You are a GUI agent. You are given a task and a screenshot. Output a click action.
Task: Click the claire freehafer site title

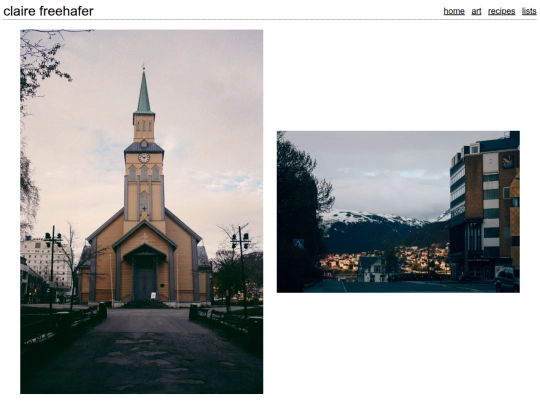48,11
